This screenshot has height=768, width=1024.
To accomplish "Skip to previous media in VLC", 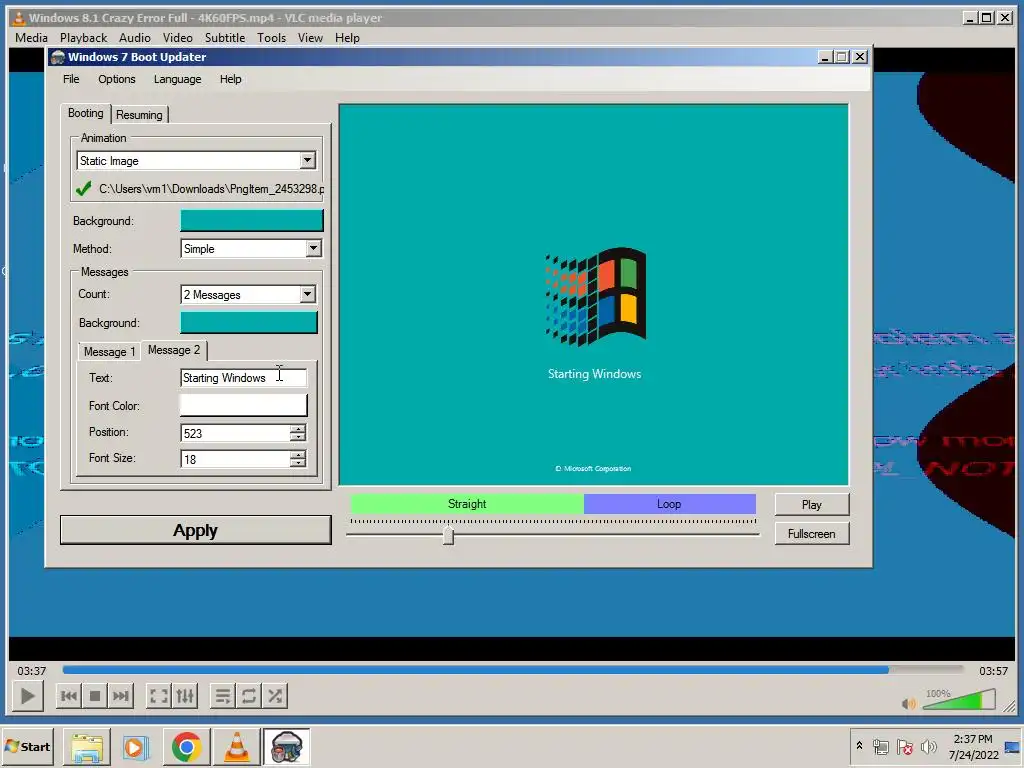I will tap(69, 696).
